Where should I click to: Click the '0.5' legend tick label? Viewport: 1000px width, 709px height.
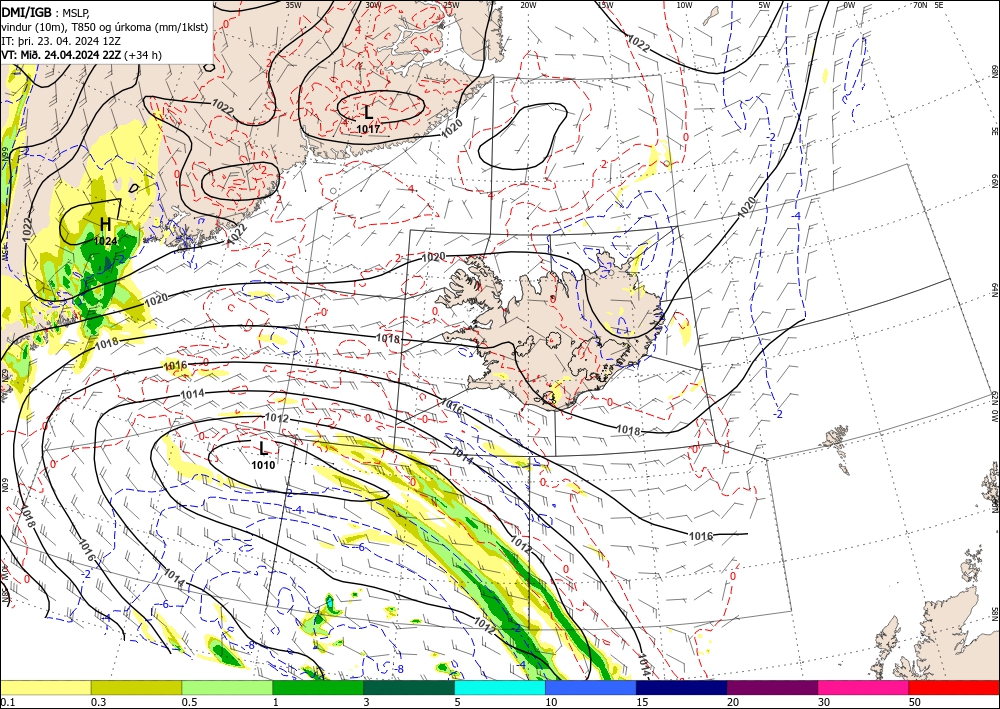pos(189,702)
